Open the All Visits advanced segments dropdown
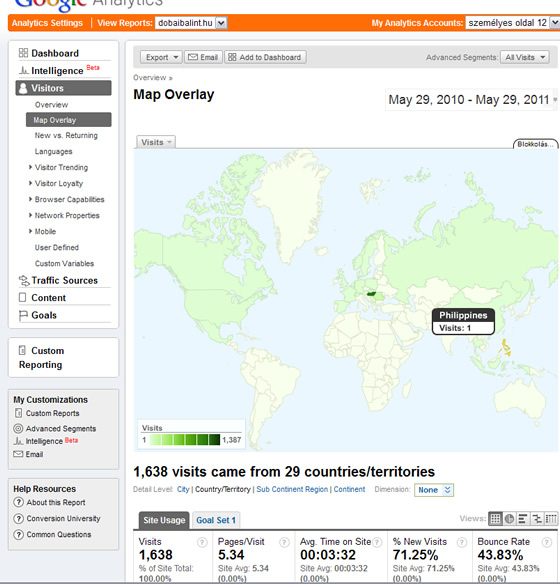This screenshot has width=560, height=584. coord(525,57)
